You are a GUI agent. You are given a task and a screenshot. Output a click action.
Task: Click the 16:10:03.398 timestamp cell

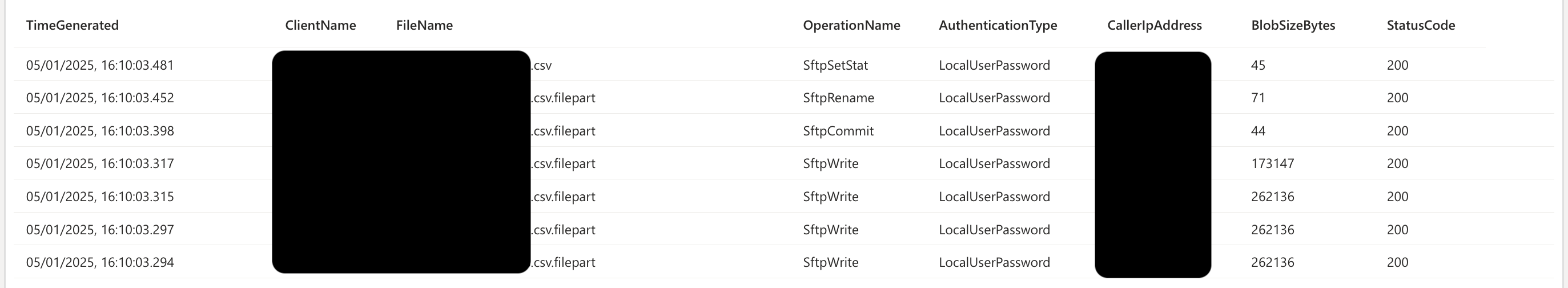pyautogui.click(x=100, y=131)
